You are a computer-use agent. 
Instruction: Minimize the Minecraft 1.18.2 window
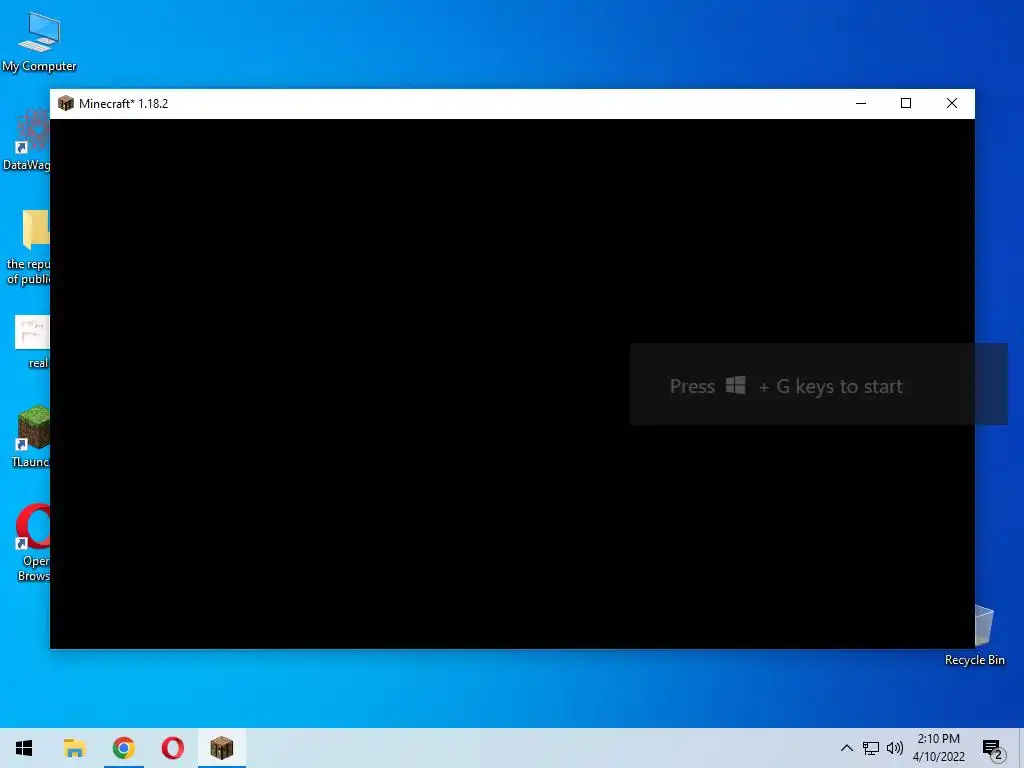(861, 103)
